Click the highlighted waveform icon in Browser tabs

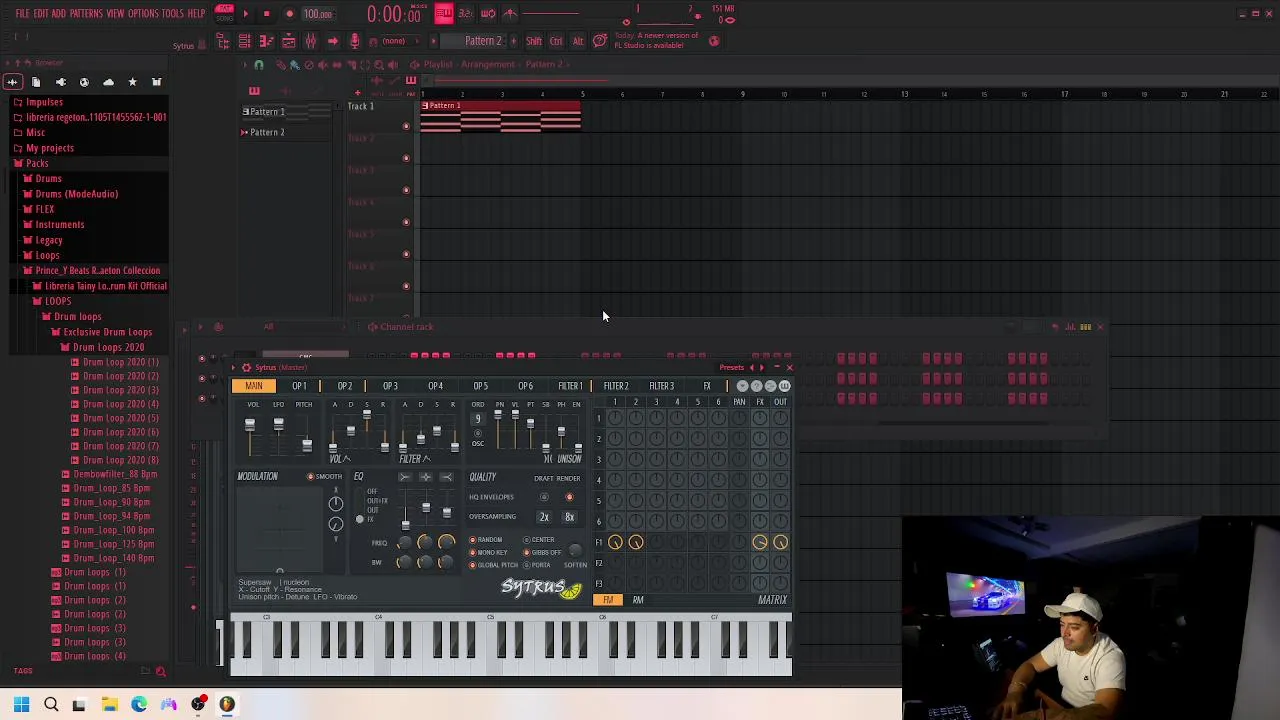pyautogui.click(x=13, y=82)
